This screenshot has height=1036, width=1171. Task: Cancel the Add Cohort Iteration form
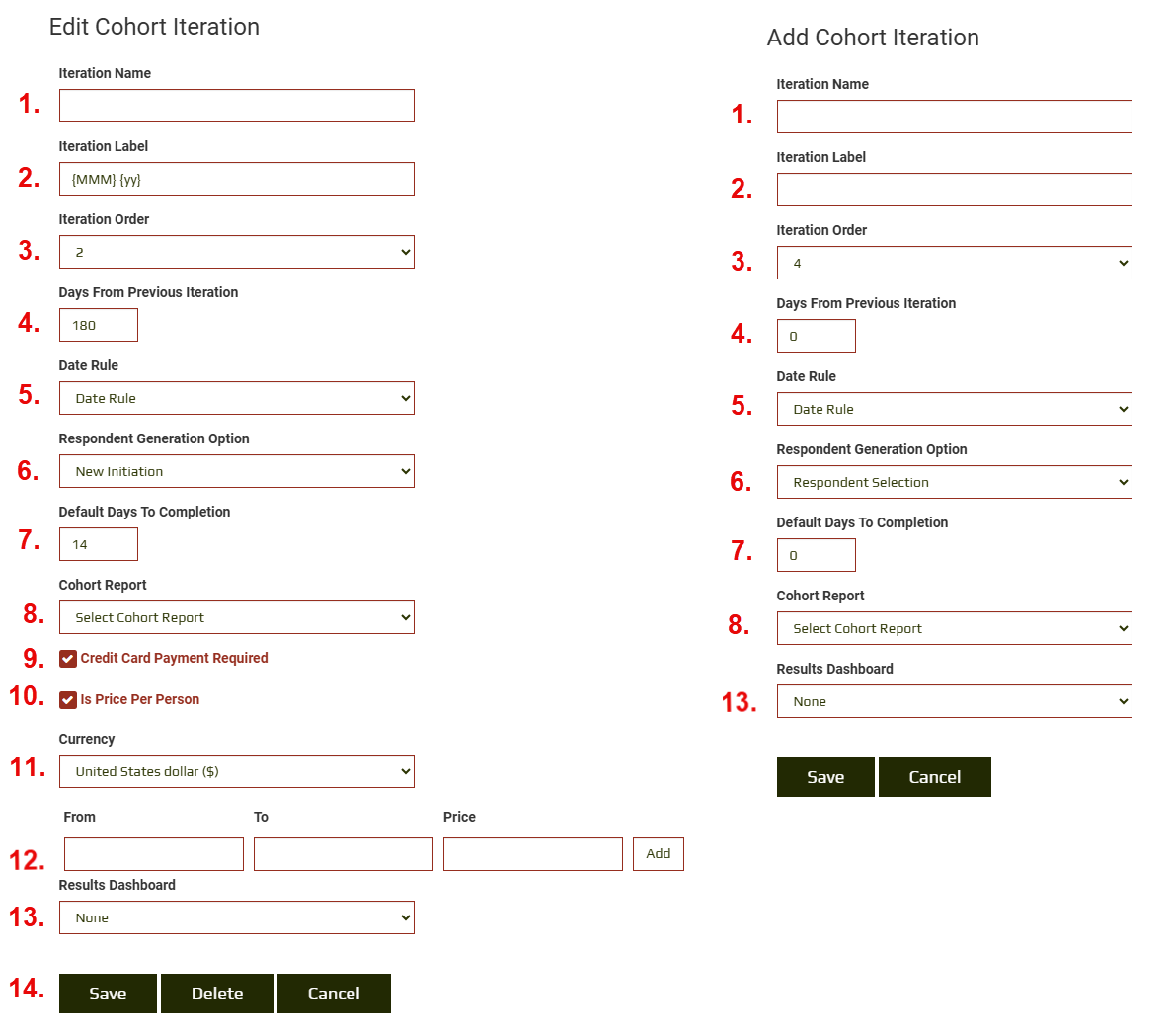point(934,777)
